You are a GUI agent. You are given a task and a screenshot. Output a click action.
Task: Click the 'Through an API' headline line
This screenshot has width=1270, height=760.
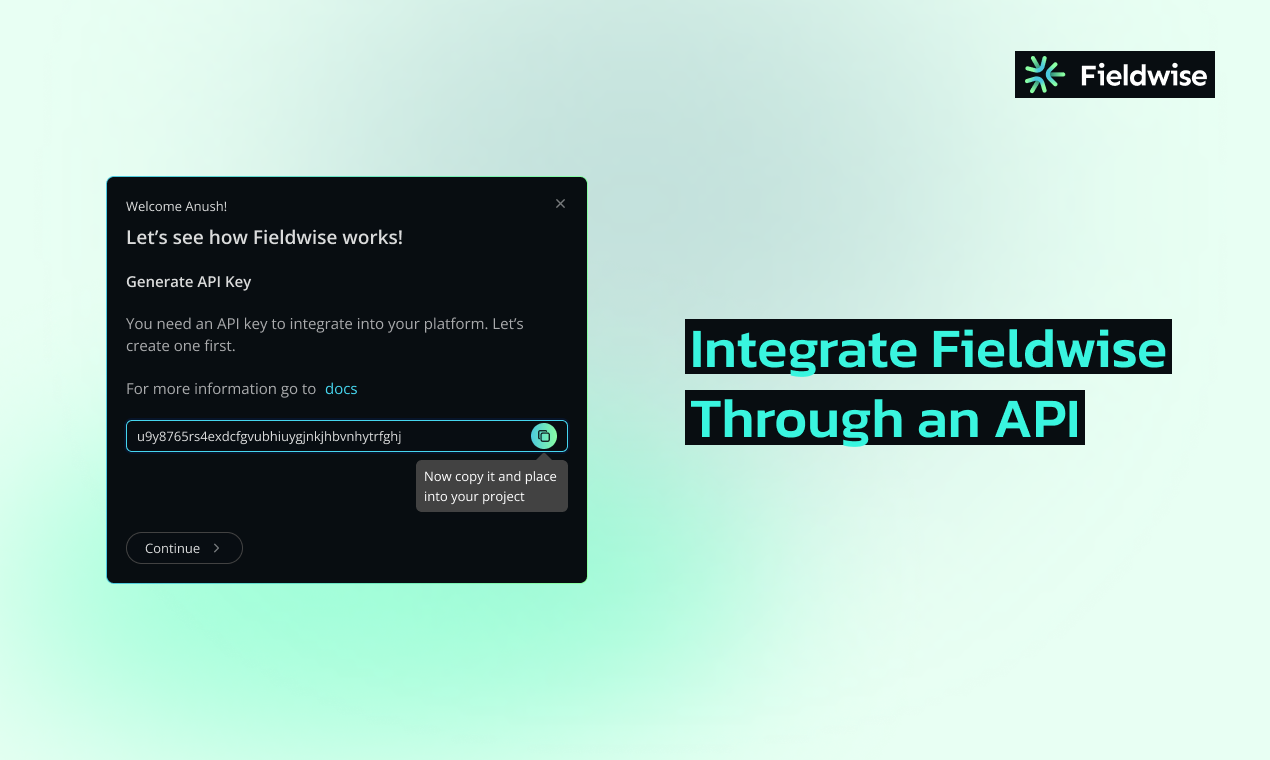pyautogui.click(x=885, y=418)
